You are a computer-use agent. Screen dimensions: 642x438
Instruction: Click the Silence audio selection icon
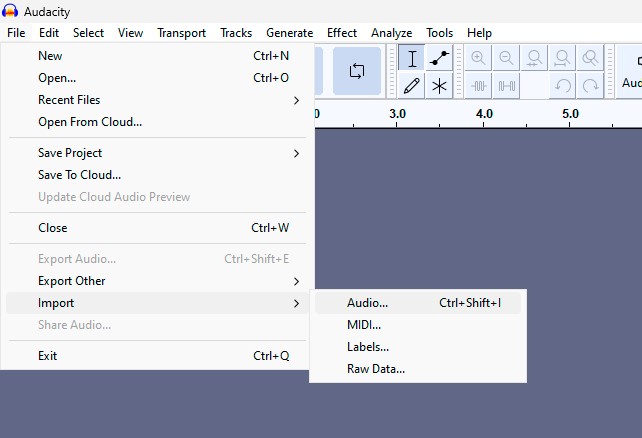tap(506, 86)
